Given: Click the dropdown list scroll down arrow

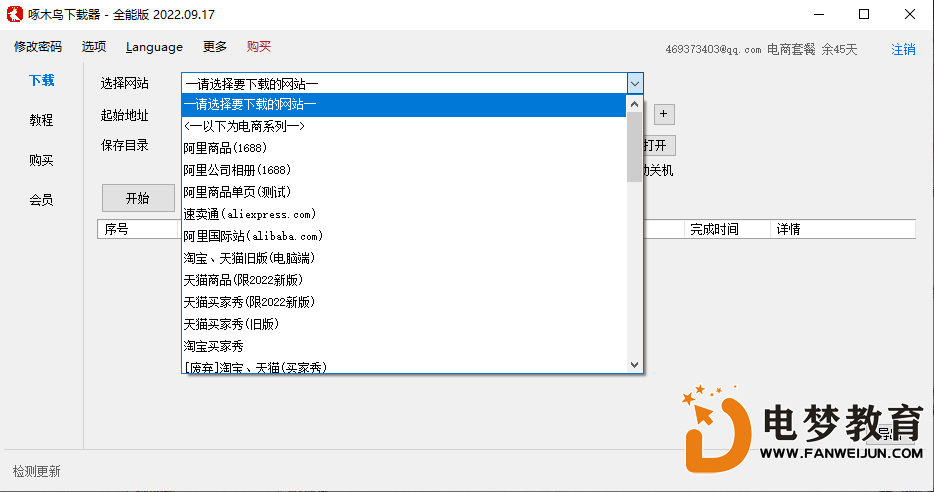Looking at the screenshot, I should 634,365.
